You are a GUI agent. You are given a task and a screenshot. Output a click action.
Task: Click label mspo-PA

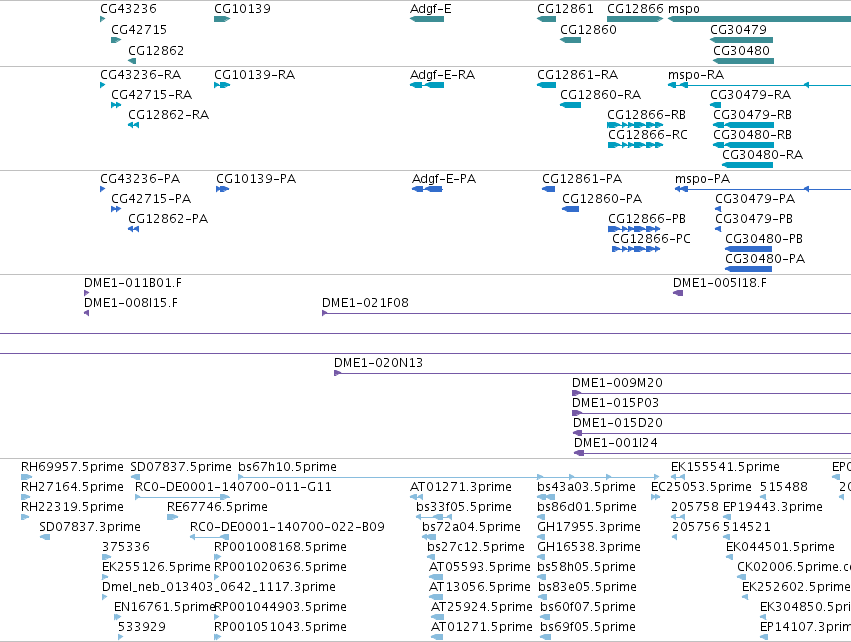tap(702, 179)
